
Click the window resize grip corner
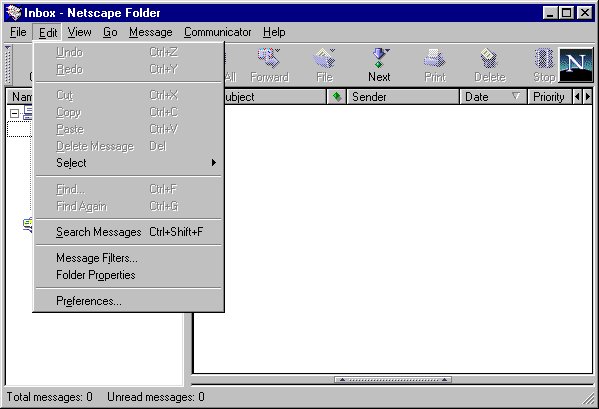[x=589, y=399]
